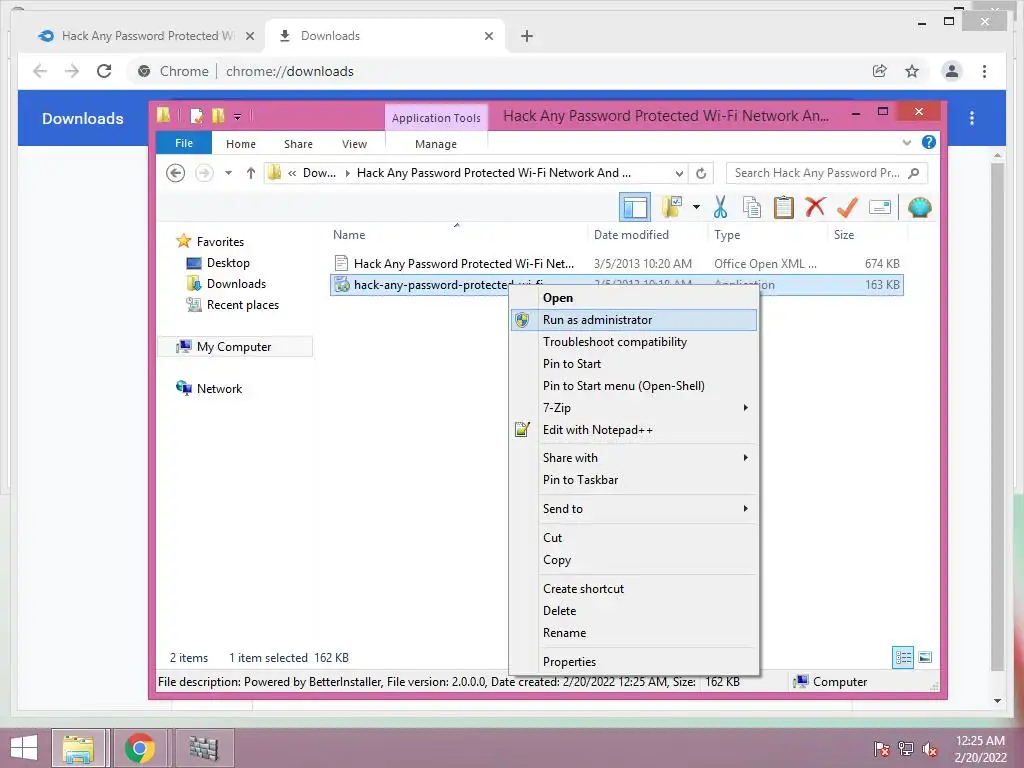This screenshot has width=1024, height=768.
Task: Sort by the Size column header
Action: pyautogui.click(x=867, y=234)
